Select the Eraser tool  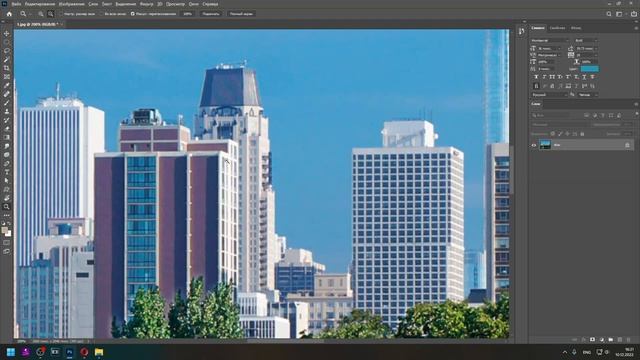click(x=7, y=129)
